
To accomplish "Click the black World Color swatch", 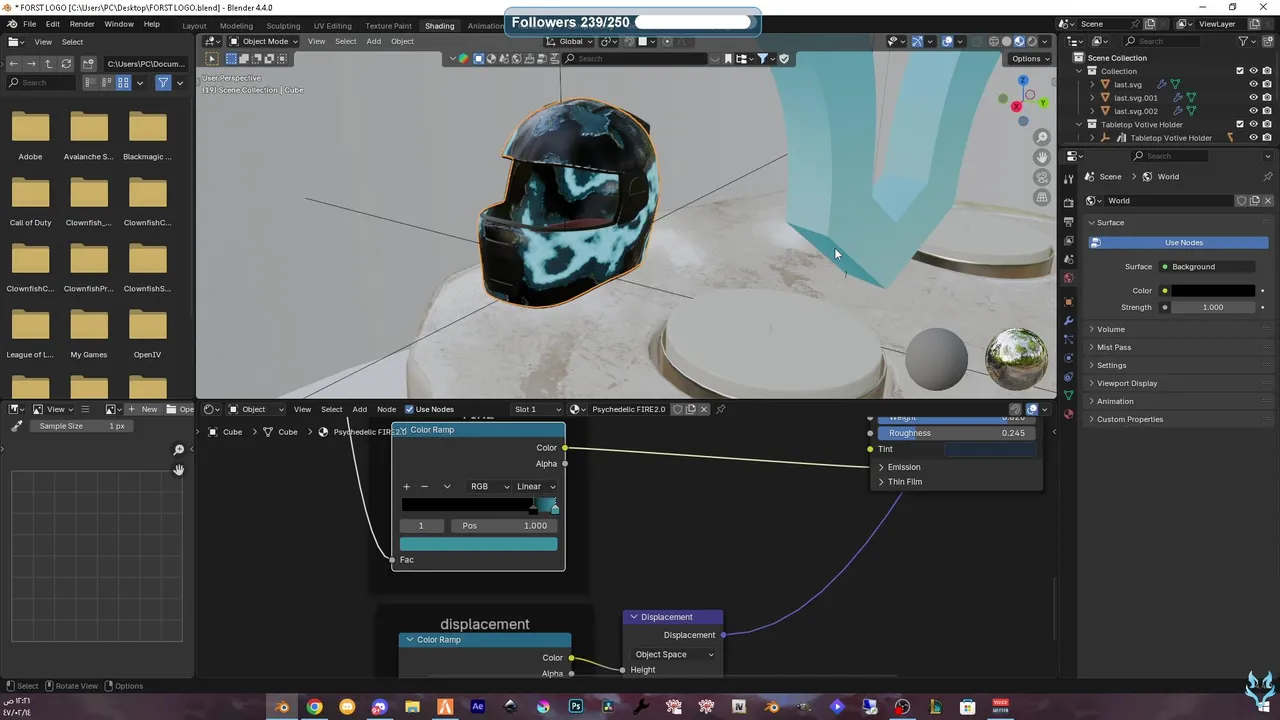I will [1213, 291].
